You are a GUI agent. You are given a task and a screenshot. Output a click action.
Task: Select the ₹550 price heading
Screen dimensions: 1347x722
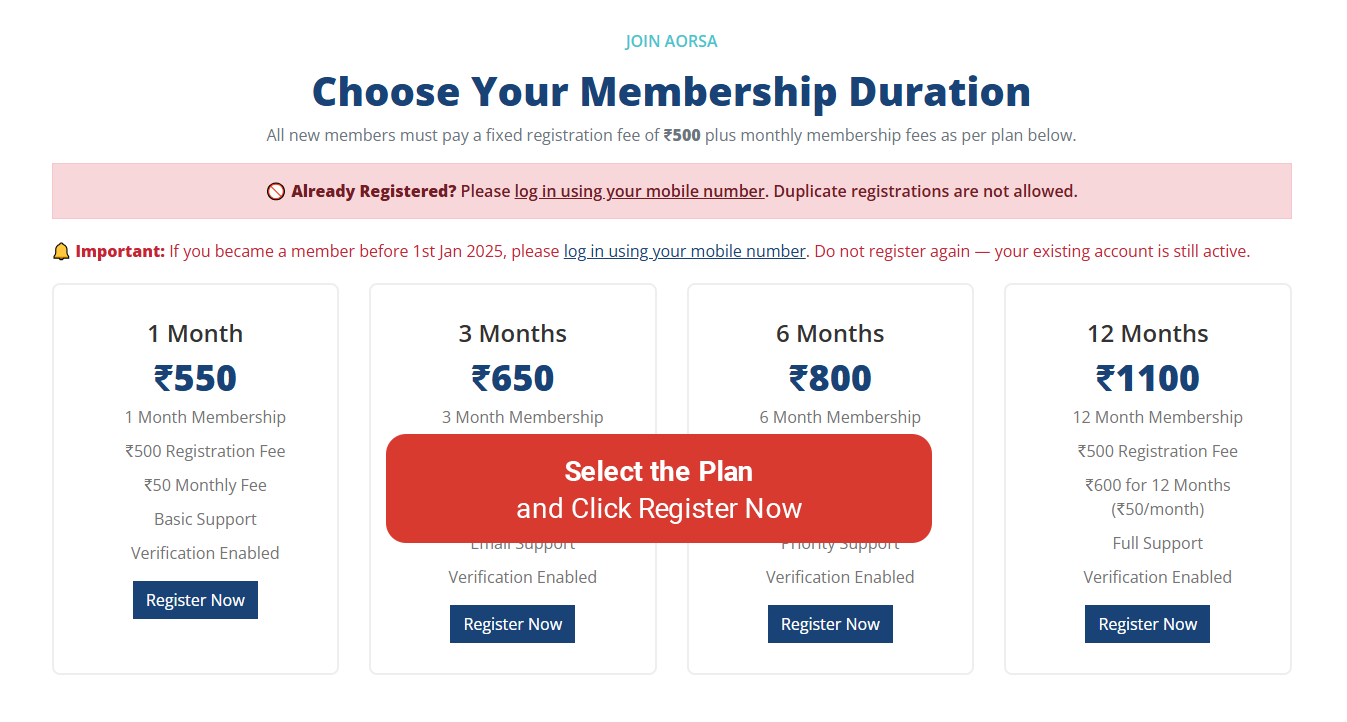tap(195, 379)
